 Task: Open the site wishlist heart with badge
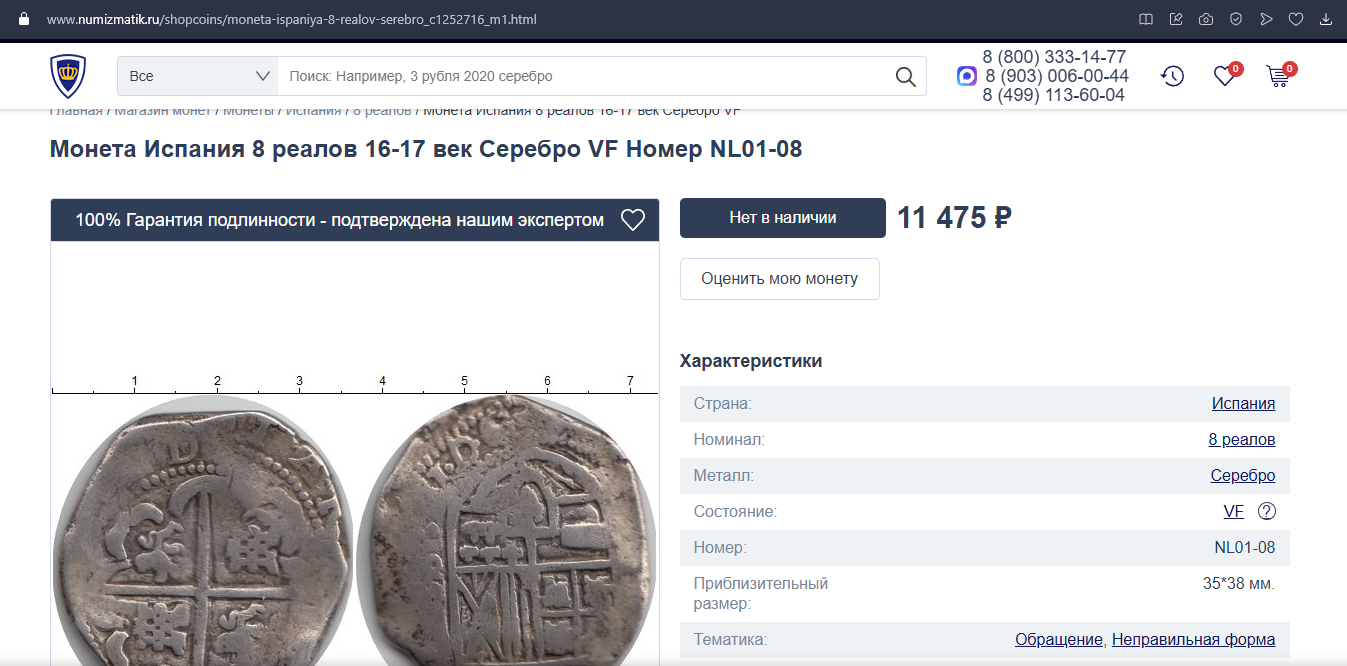(1225, 76)
